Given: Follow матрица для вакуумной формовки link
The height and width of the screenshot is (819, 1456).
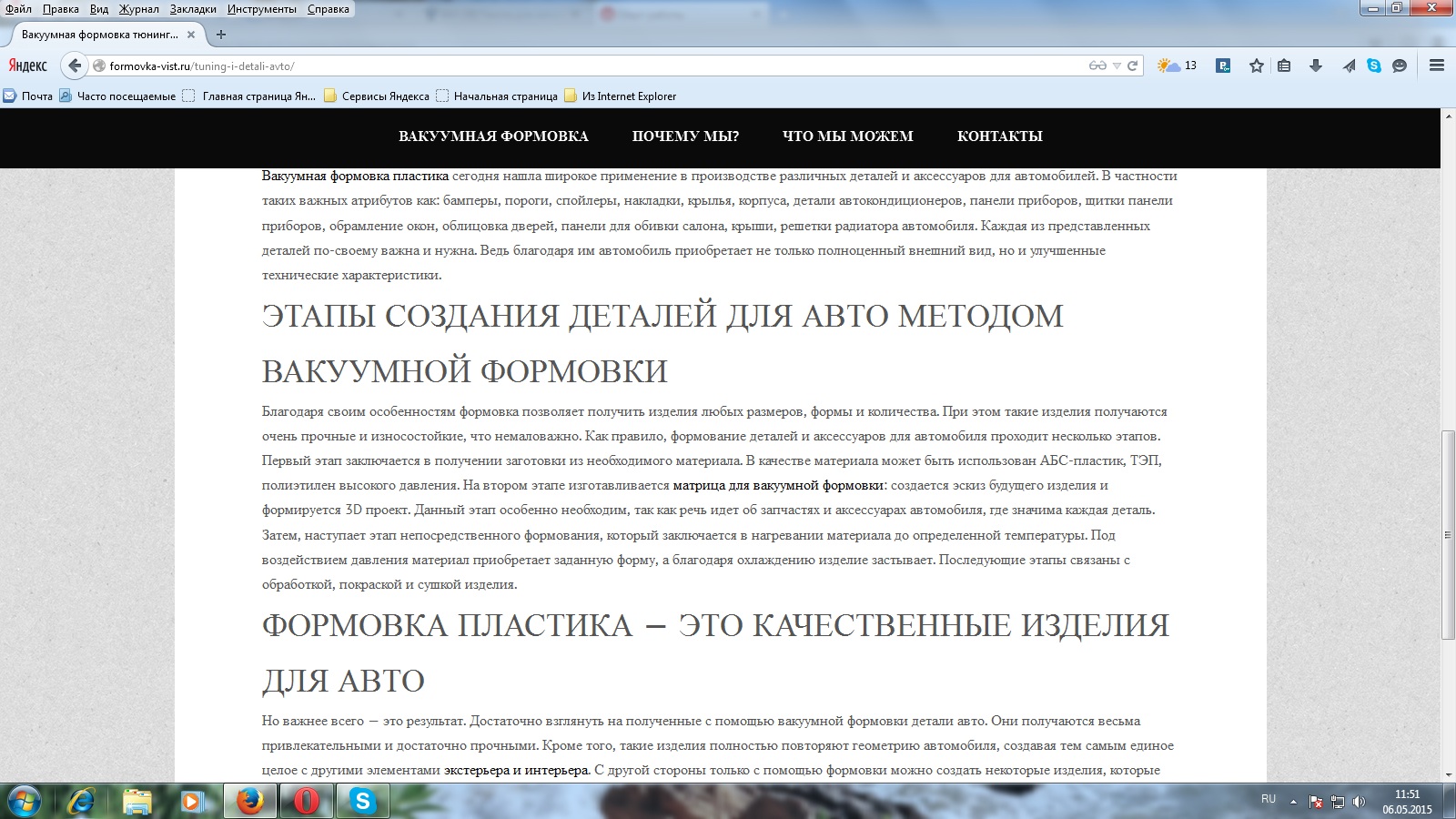Looking at the screenshot, I should [x=778, y=485].
